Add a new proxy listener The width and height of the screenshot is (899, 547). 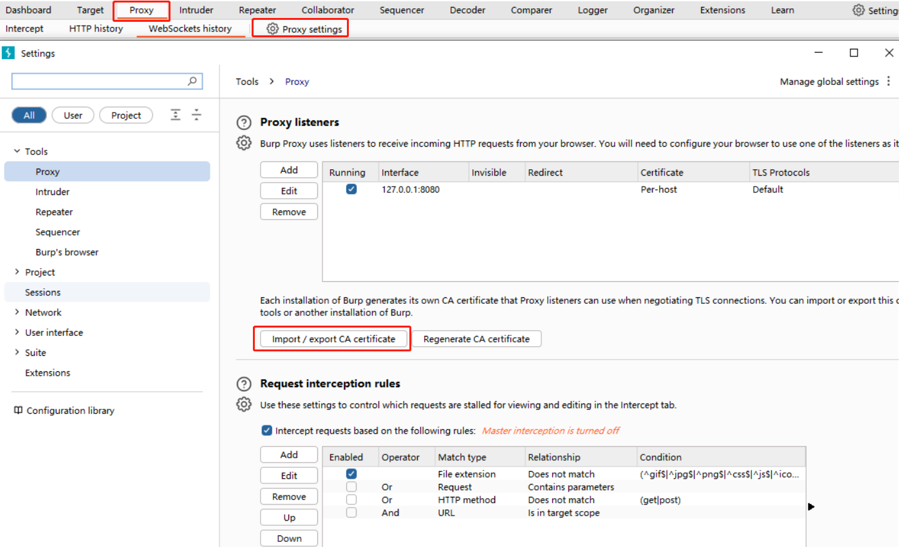tap(289, 170)
